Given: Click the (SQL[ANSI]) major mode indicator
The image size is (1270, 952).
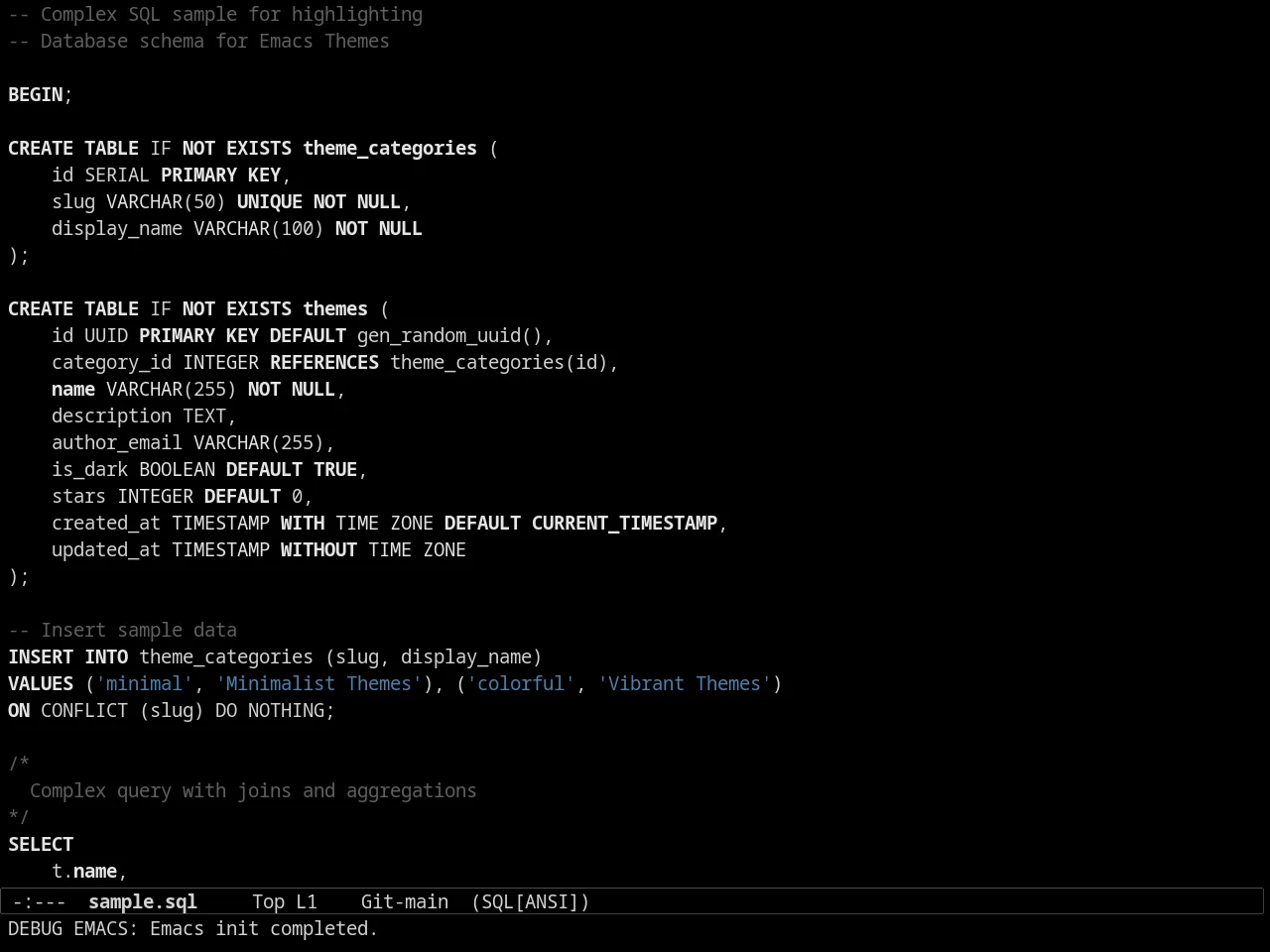Looking at the screenshot, I should pyautogui.click(x=531, y=901).
